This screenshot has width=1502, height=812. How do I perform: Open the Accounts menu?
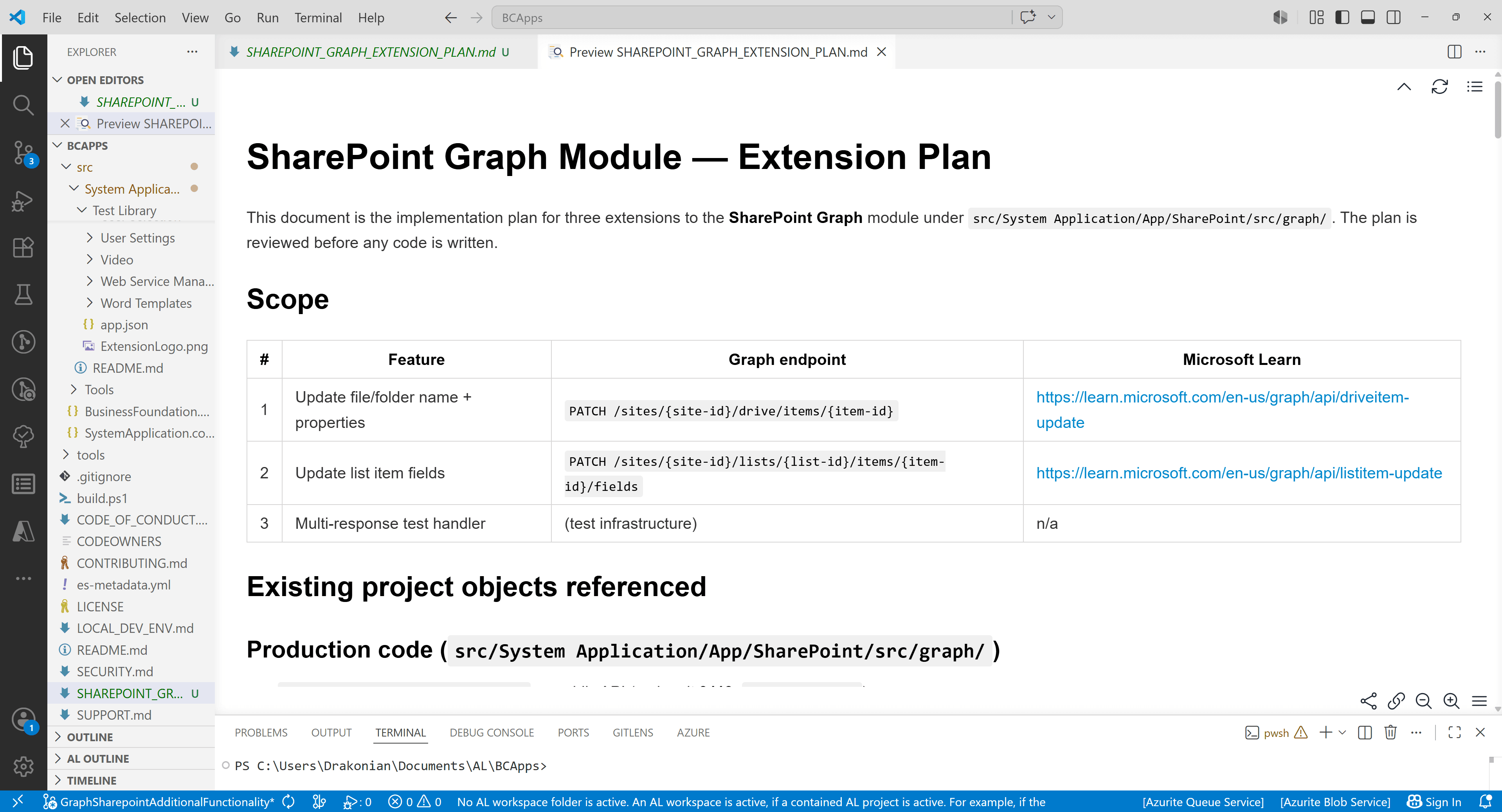tap(23, 719)
